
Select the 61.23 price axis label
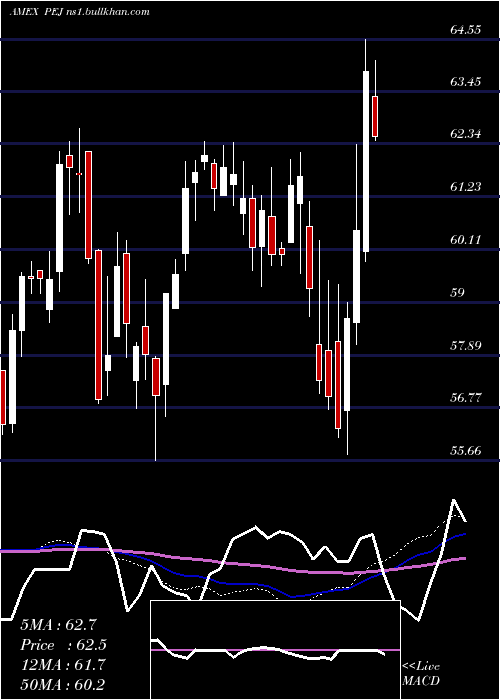point(466,187)
